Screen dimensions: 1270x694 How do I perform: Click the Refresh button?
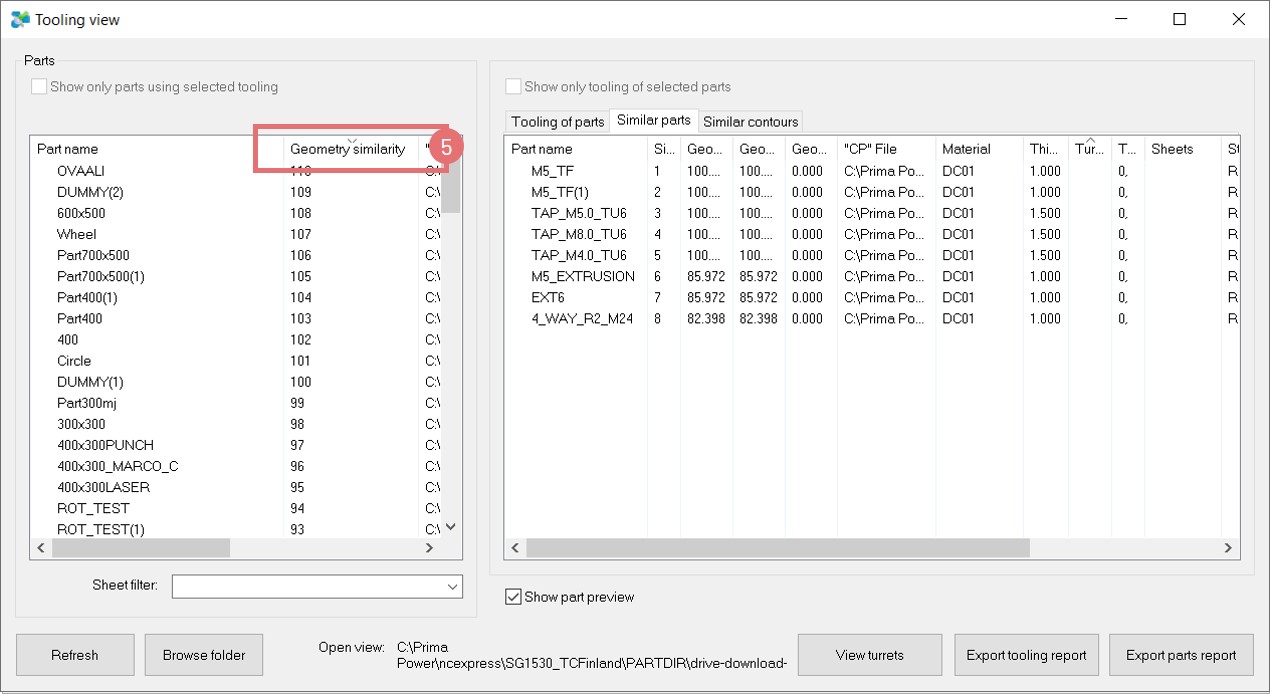pyautogui.click(x=75, y=655)
